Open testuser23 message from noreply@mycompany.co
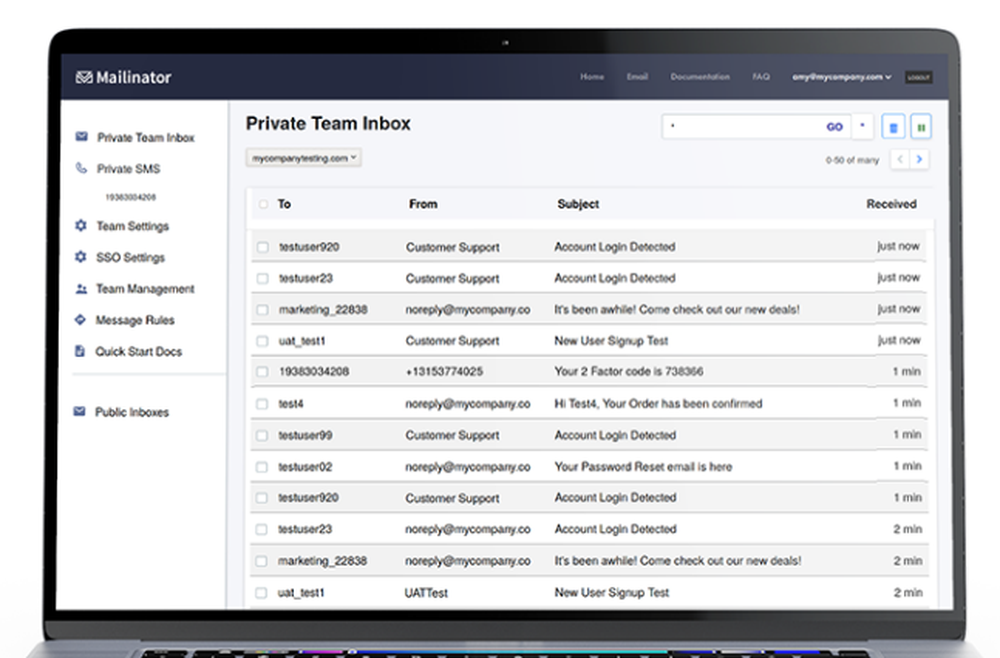 589,529
